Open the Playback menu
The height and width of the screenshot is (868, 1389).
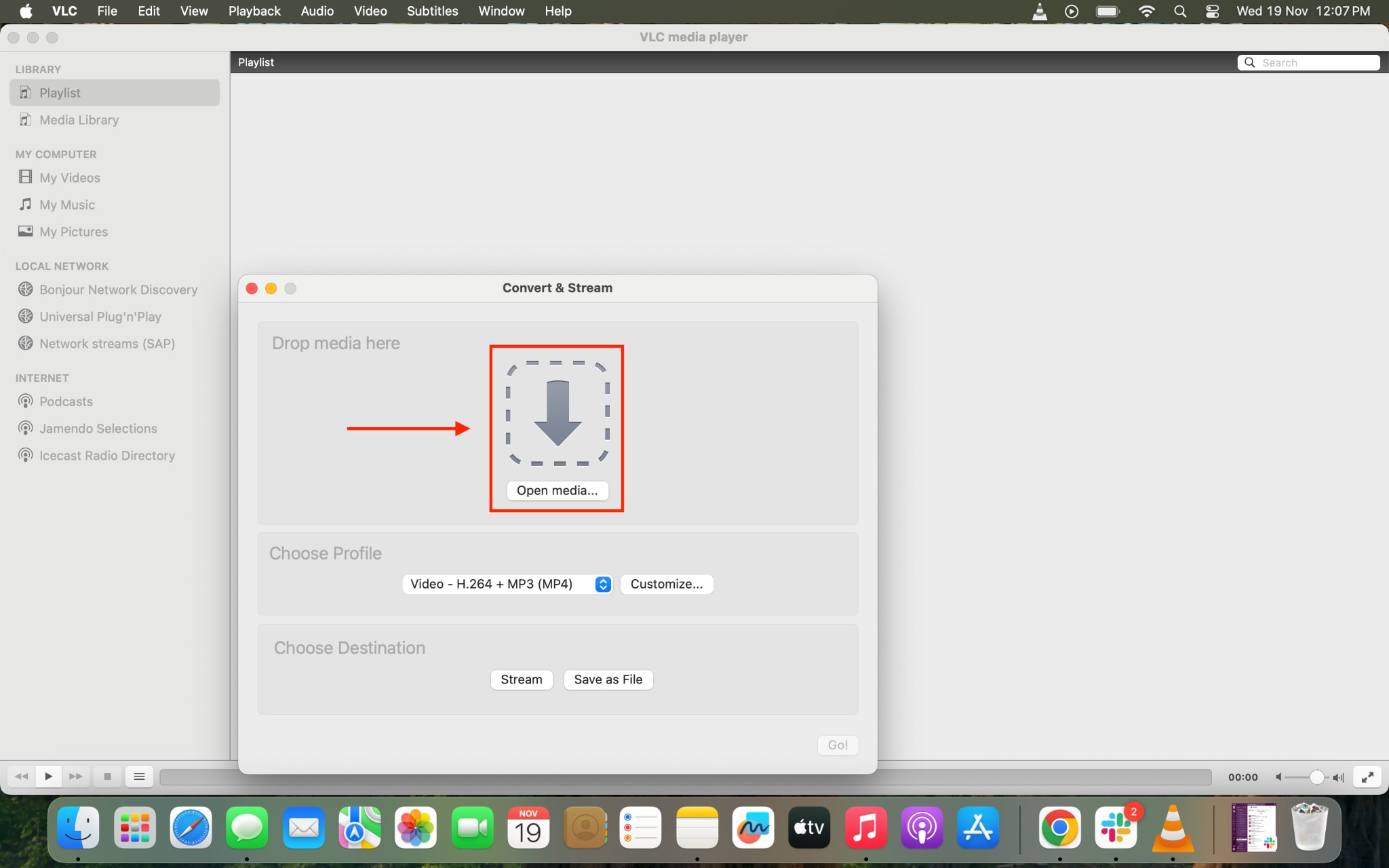pyautogui.click(x=254, y=11)
